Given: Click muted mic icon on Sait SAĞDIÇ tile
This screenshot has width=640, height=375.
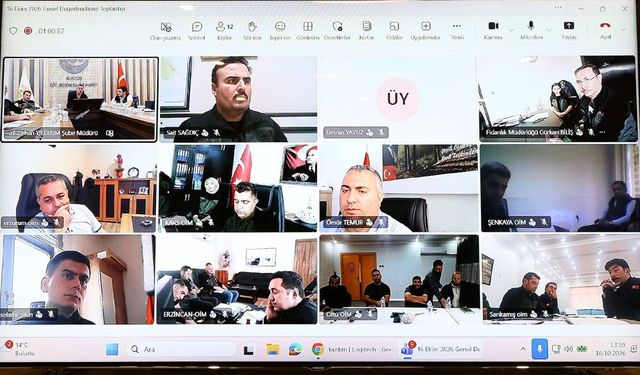Looking at the screenshot, I should (x=217, y=133).
